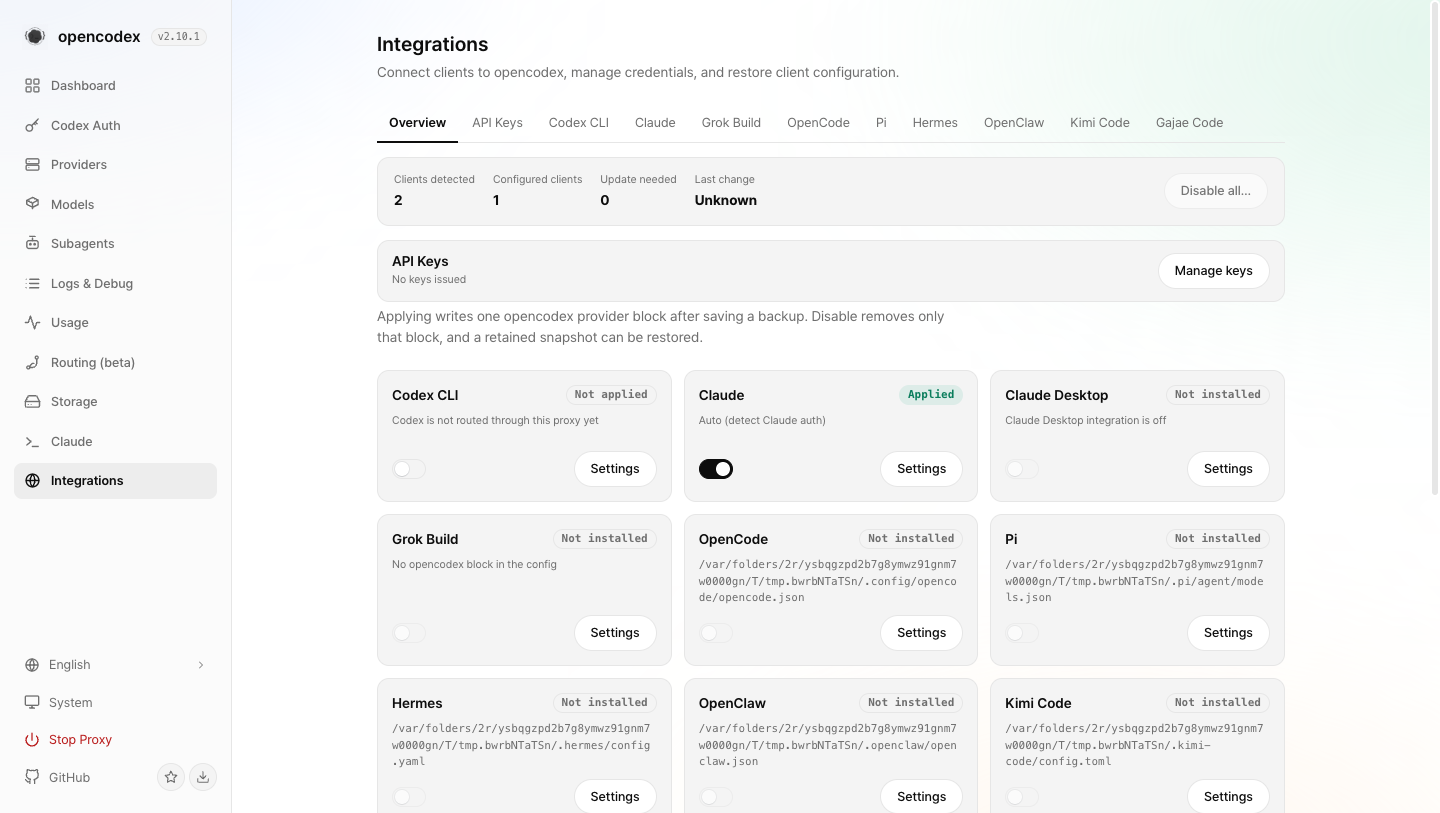This screenshot has width=1440, height=813.
Task: Click the Applied status badge on Claude
Action: 931,395
